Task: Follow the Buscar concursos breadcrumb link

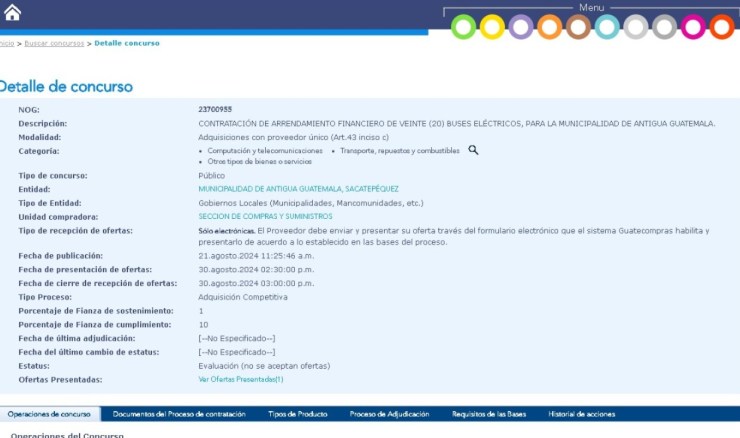Action: pos(54,43)
